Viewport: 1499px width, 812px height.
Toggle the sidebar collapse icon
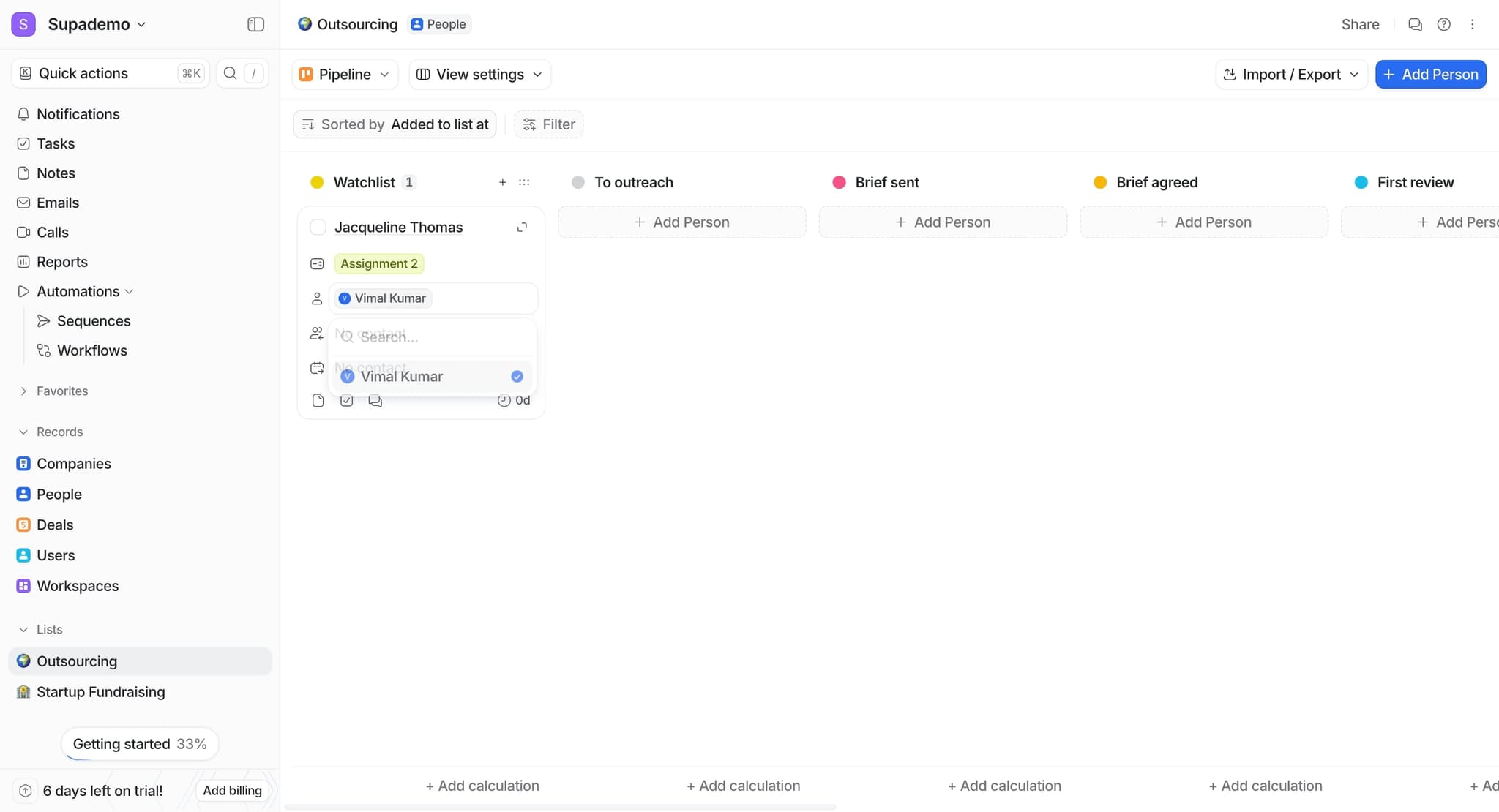255,24
